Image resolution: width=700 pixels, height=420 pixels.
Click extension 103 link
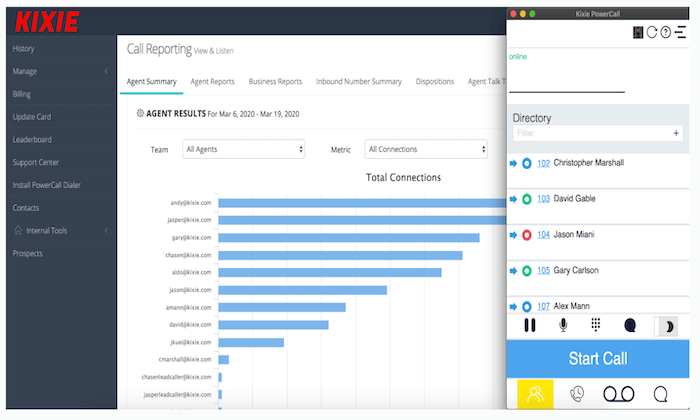click(543, 199)
